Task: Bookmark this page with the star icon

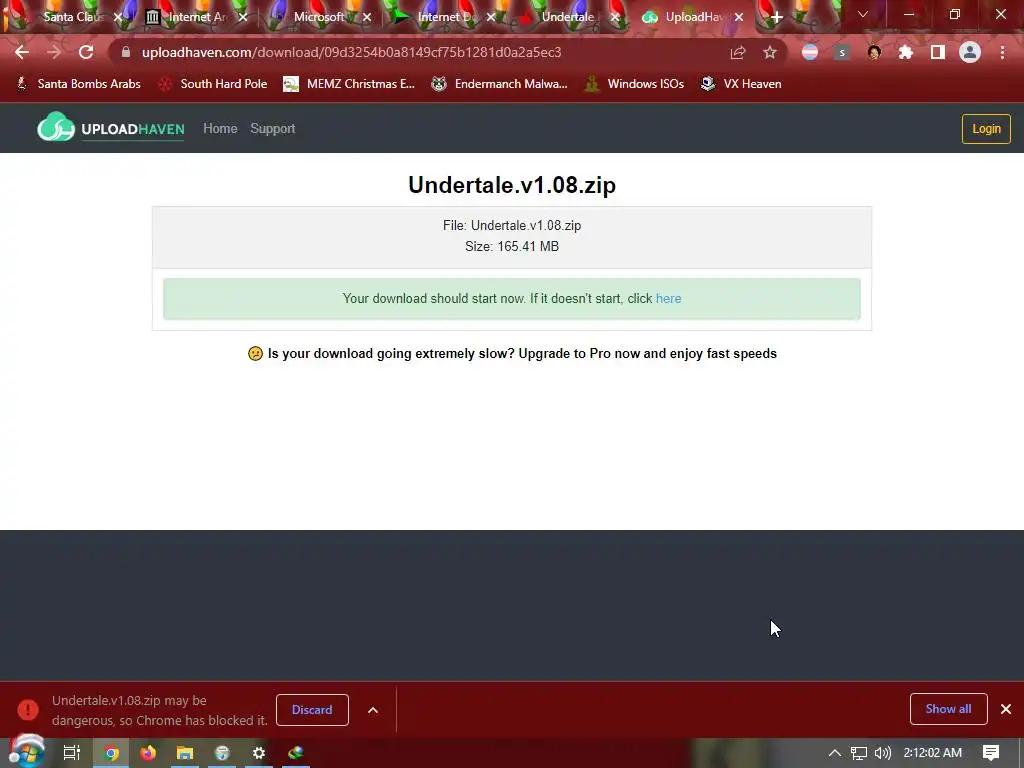Action: [770, 52]
